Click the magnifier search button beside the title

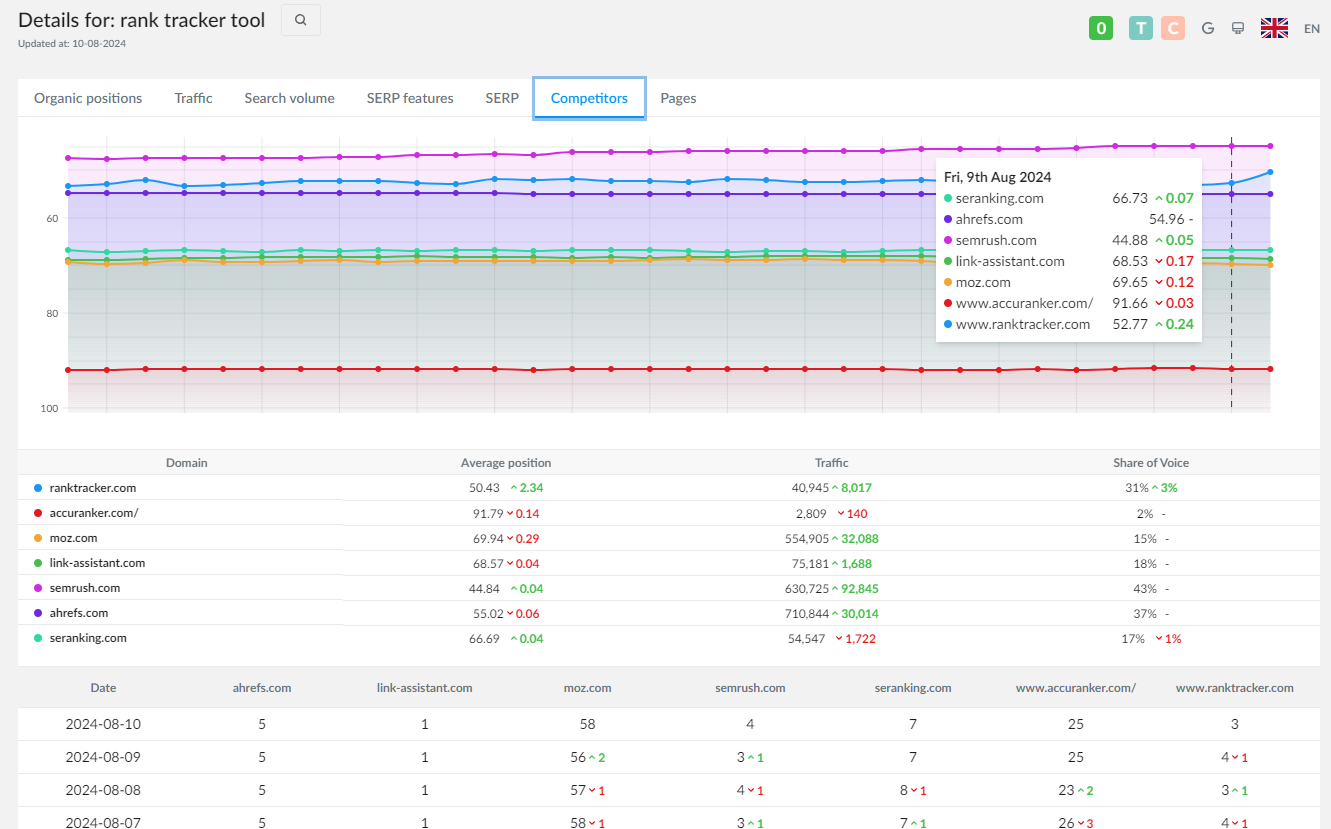click(x=301, y=20)
